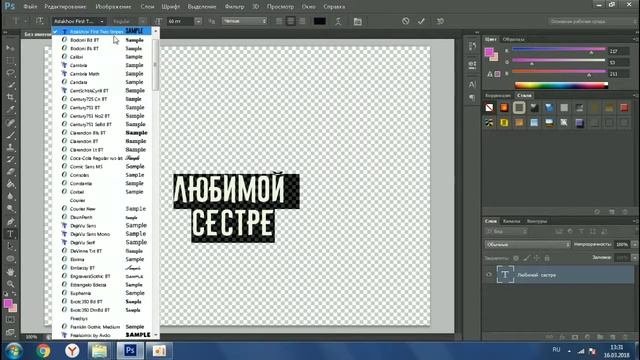Toggle lock all in Layers panel
This screenshot has height=360, width=640.
(547, 258)
